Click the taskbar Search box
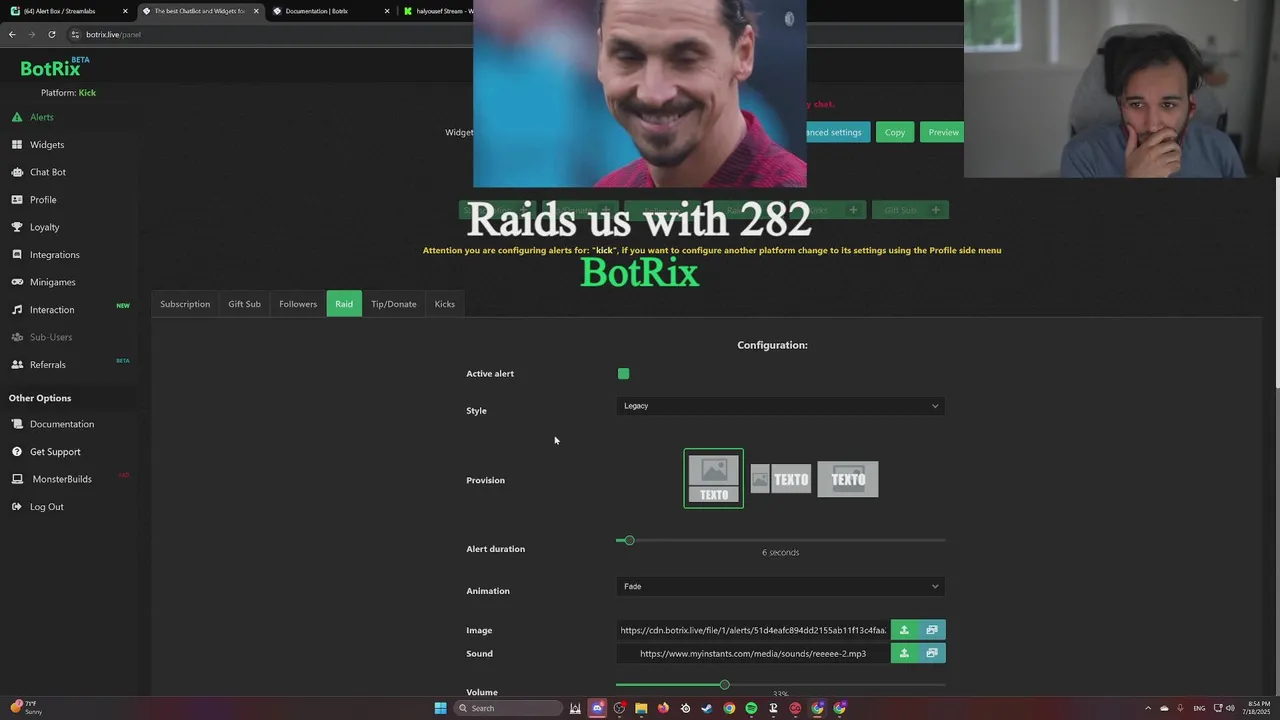Image resolution: width=1280 pixels, height=720 pixels. point(508,708)
